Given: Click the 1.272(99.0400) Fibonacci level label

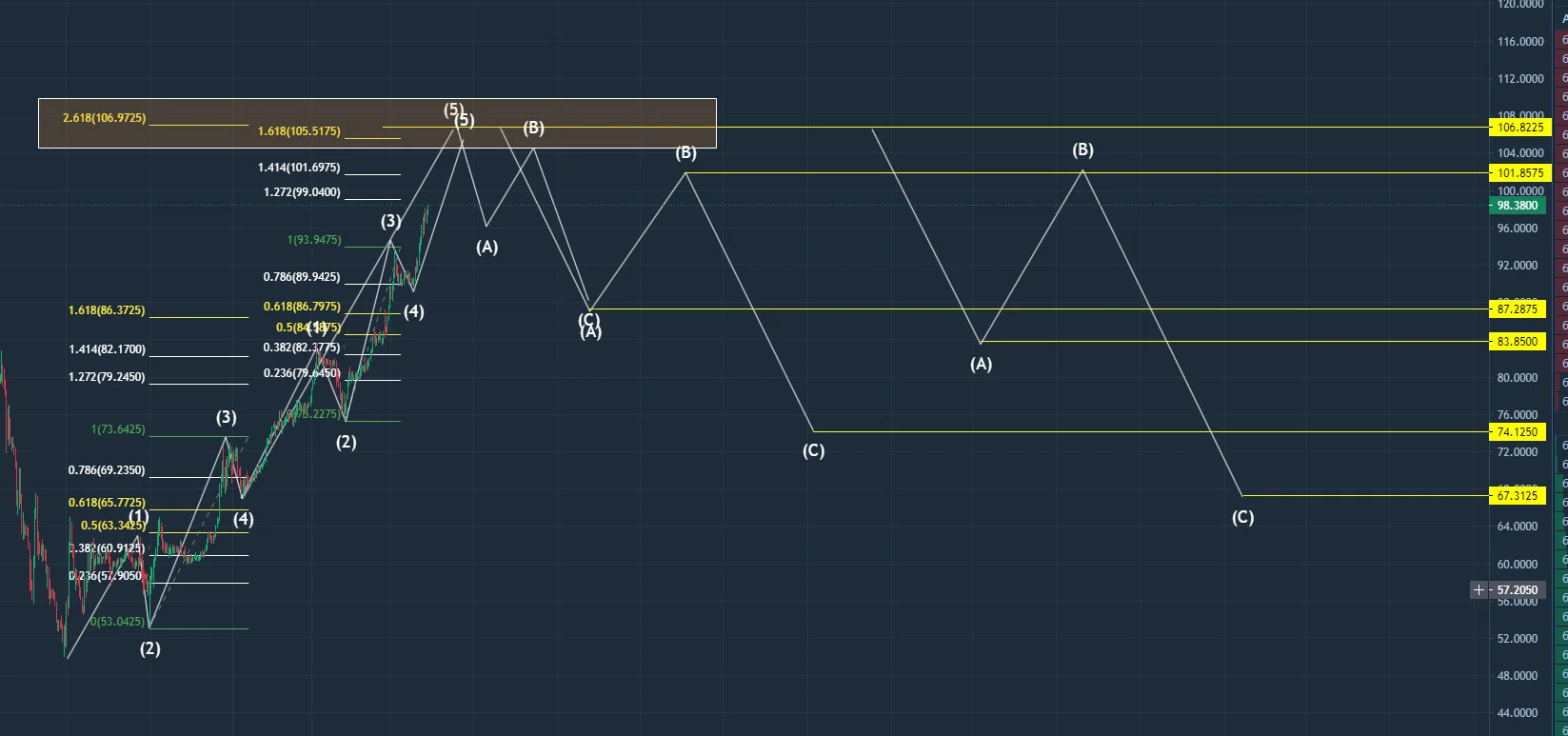Looking at the screenshot, I should 302,192.
